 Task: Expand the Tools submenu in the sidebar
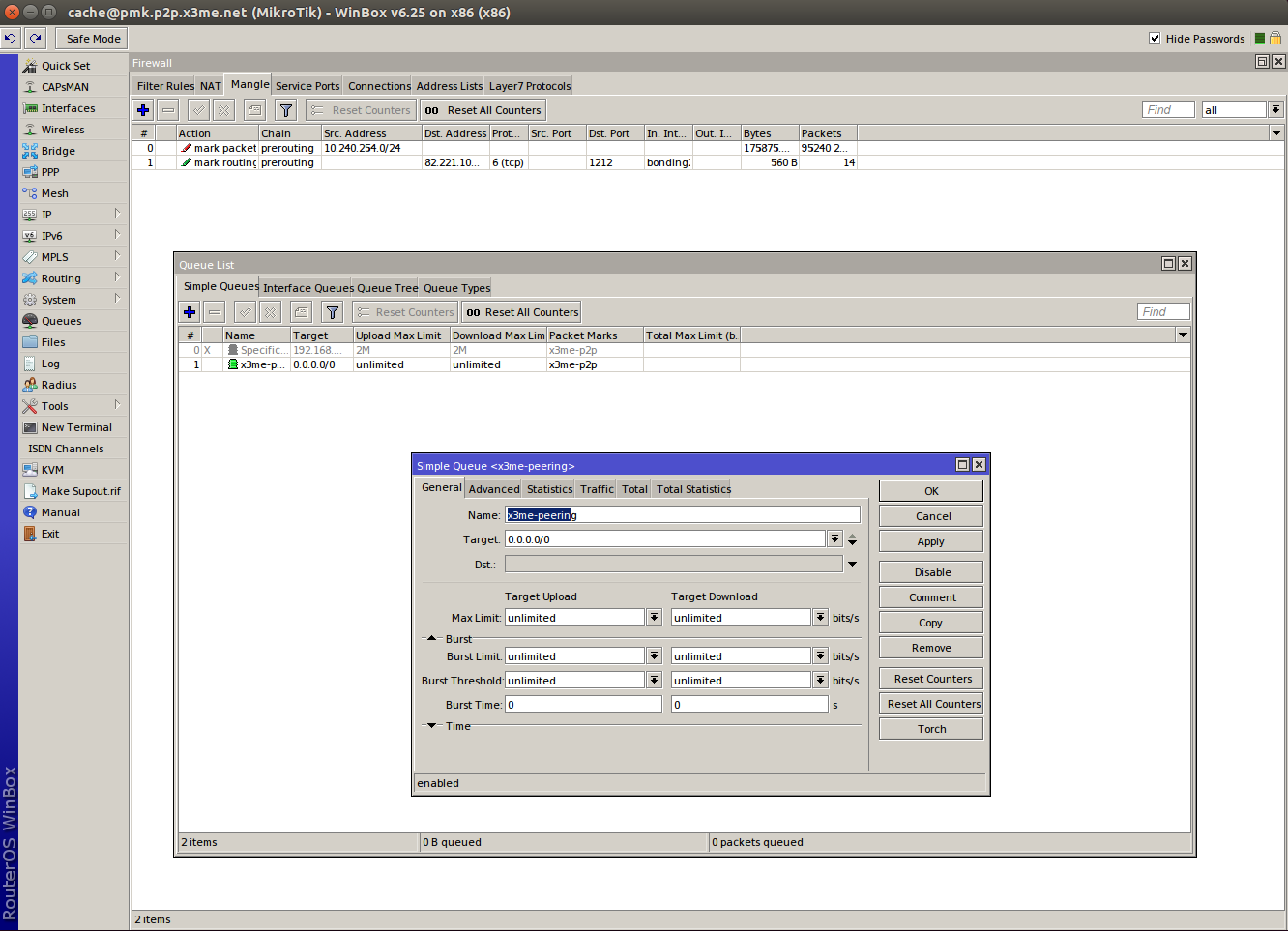coord(117,405)
